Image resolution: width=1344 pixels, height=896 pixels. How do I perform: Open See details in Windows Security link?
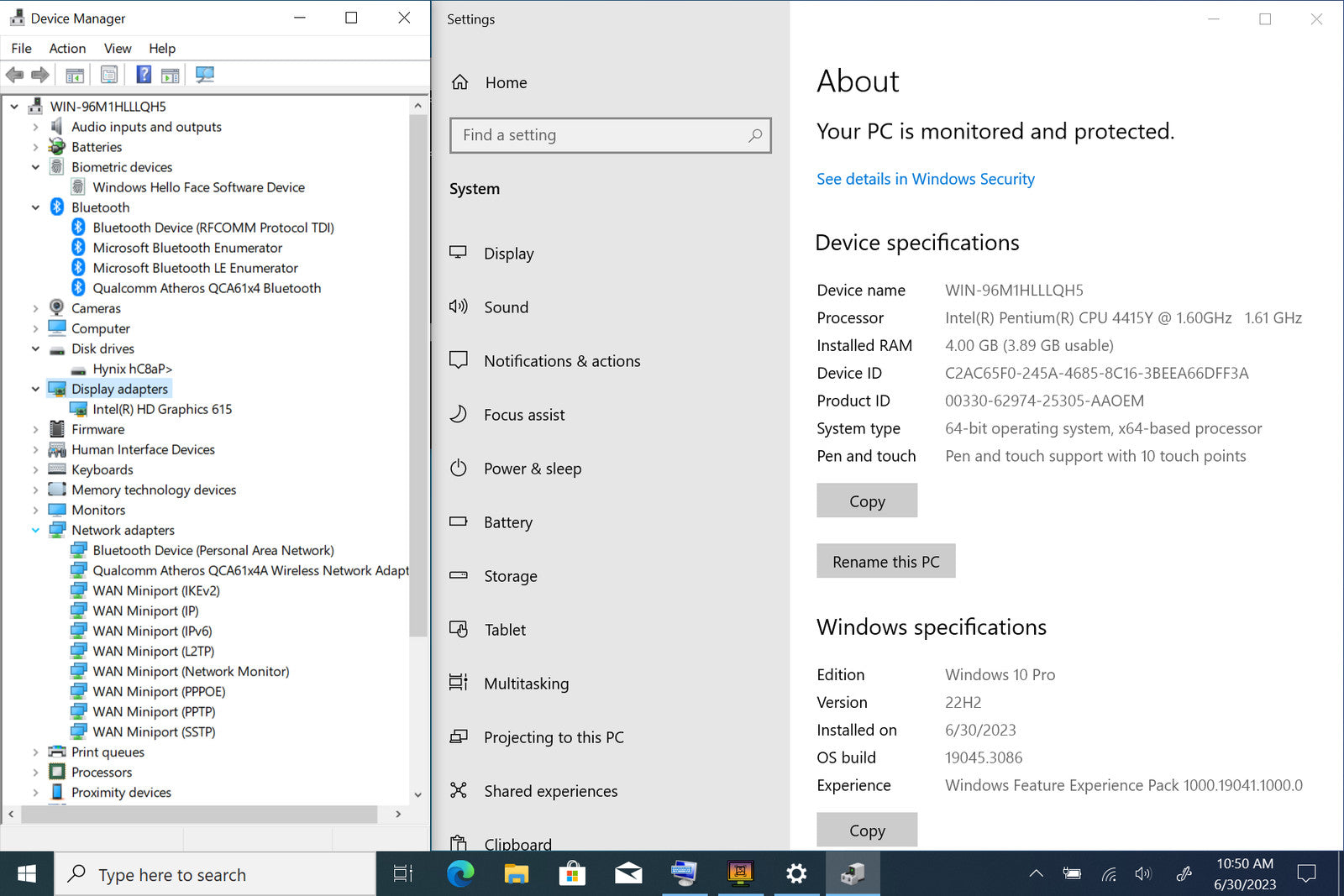click(925, 179)
